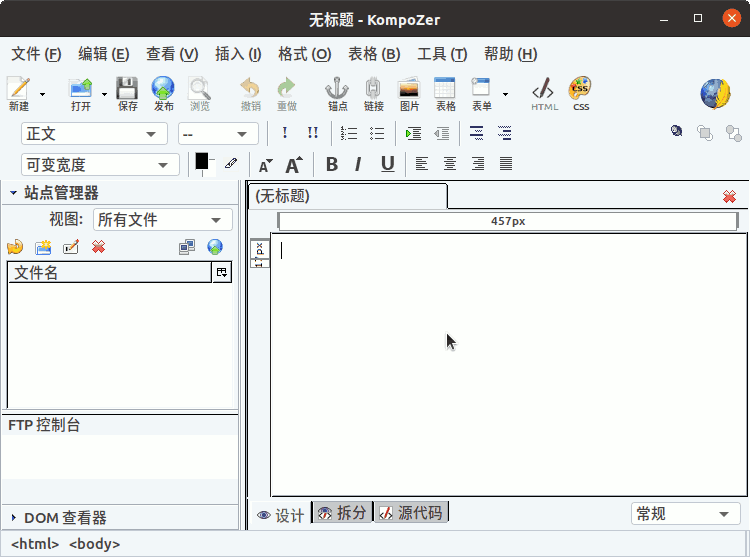This screenshot has width=750, height=557.
Task: Click the Open (打开) toolbar icon
Action: [81, 94]
